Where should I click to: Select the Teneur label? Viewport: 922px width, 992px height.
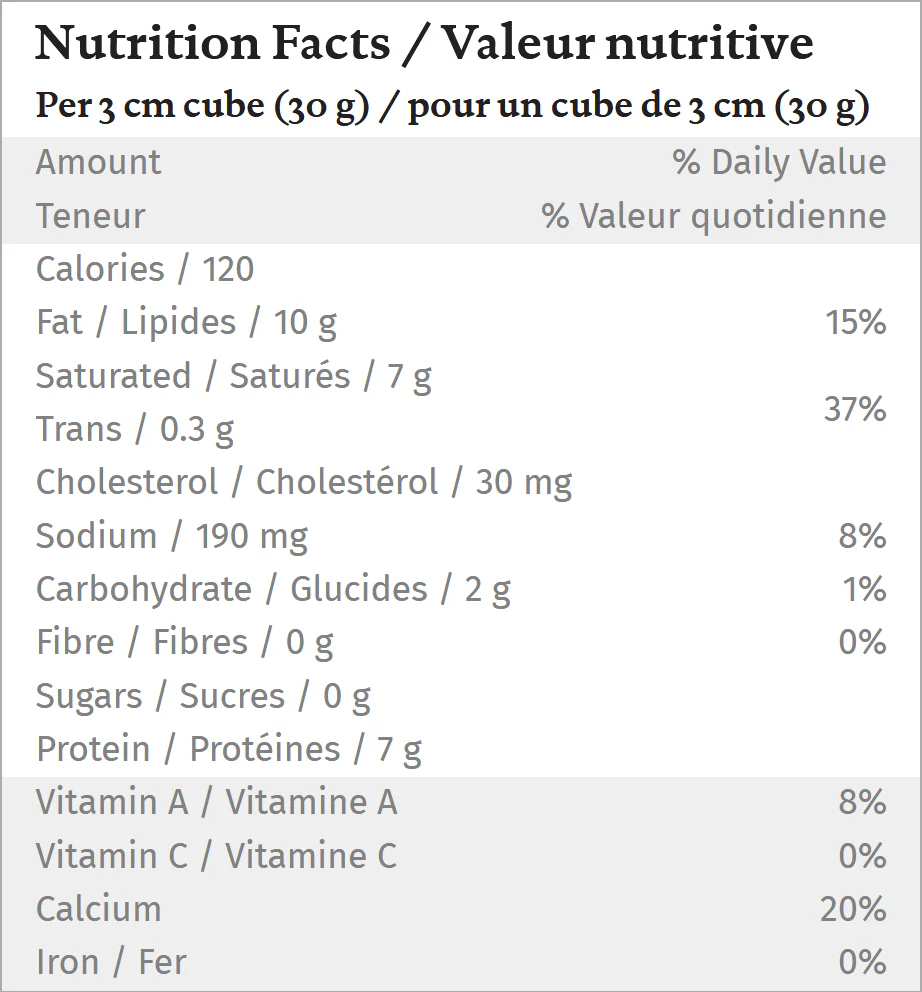(x=90, y=216)
